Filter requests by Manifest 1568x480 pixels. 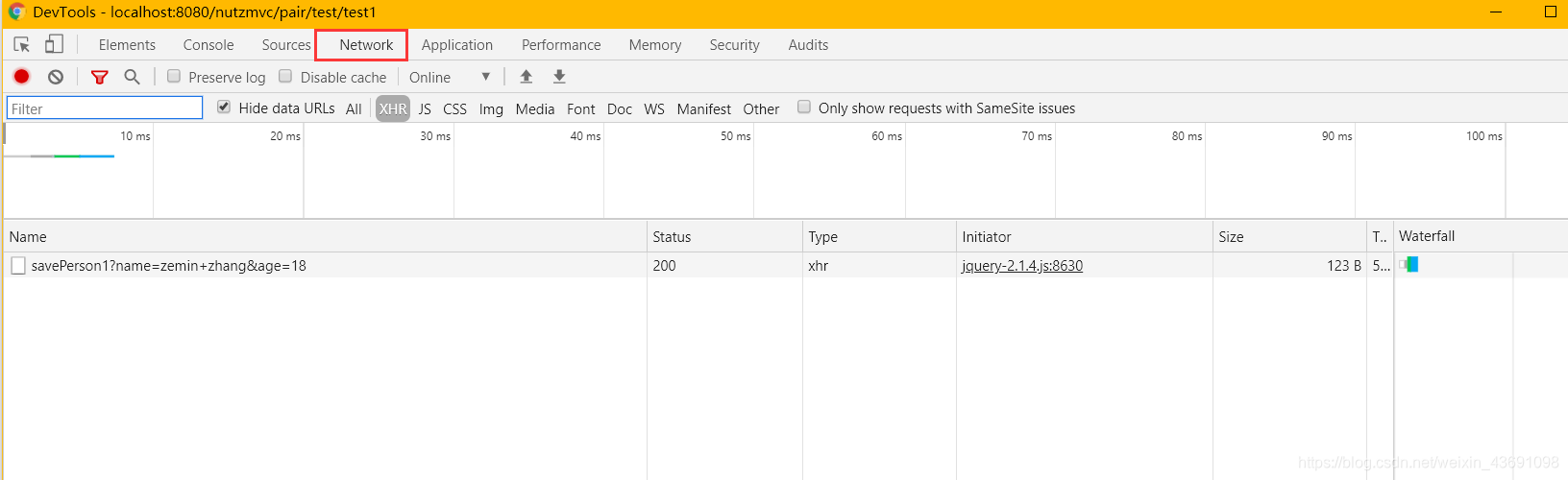pyautogui.click(x=704, y=108)
